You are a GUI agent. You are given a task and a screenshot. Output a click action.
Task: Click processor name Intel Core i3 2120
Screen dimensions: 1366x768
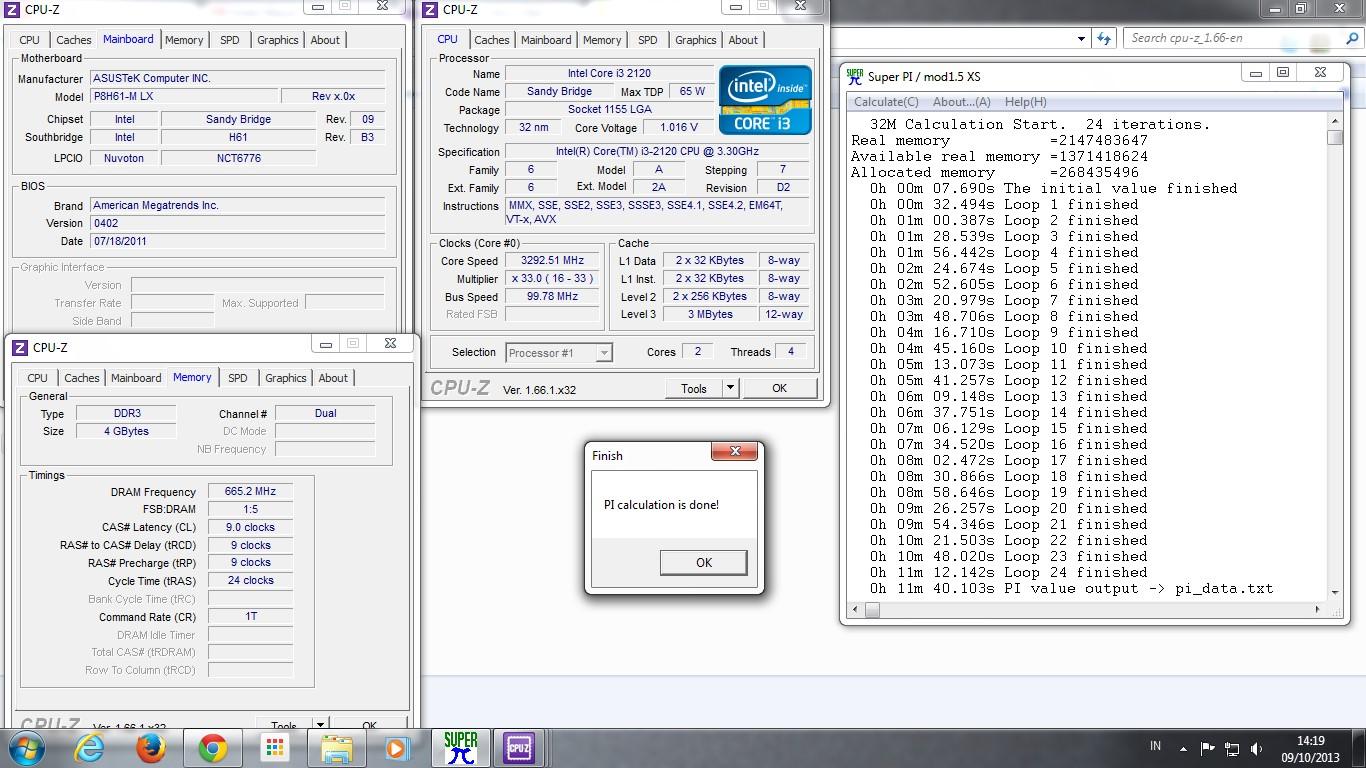tap(608, 74)
